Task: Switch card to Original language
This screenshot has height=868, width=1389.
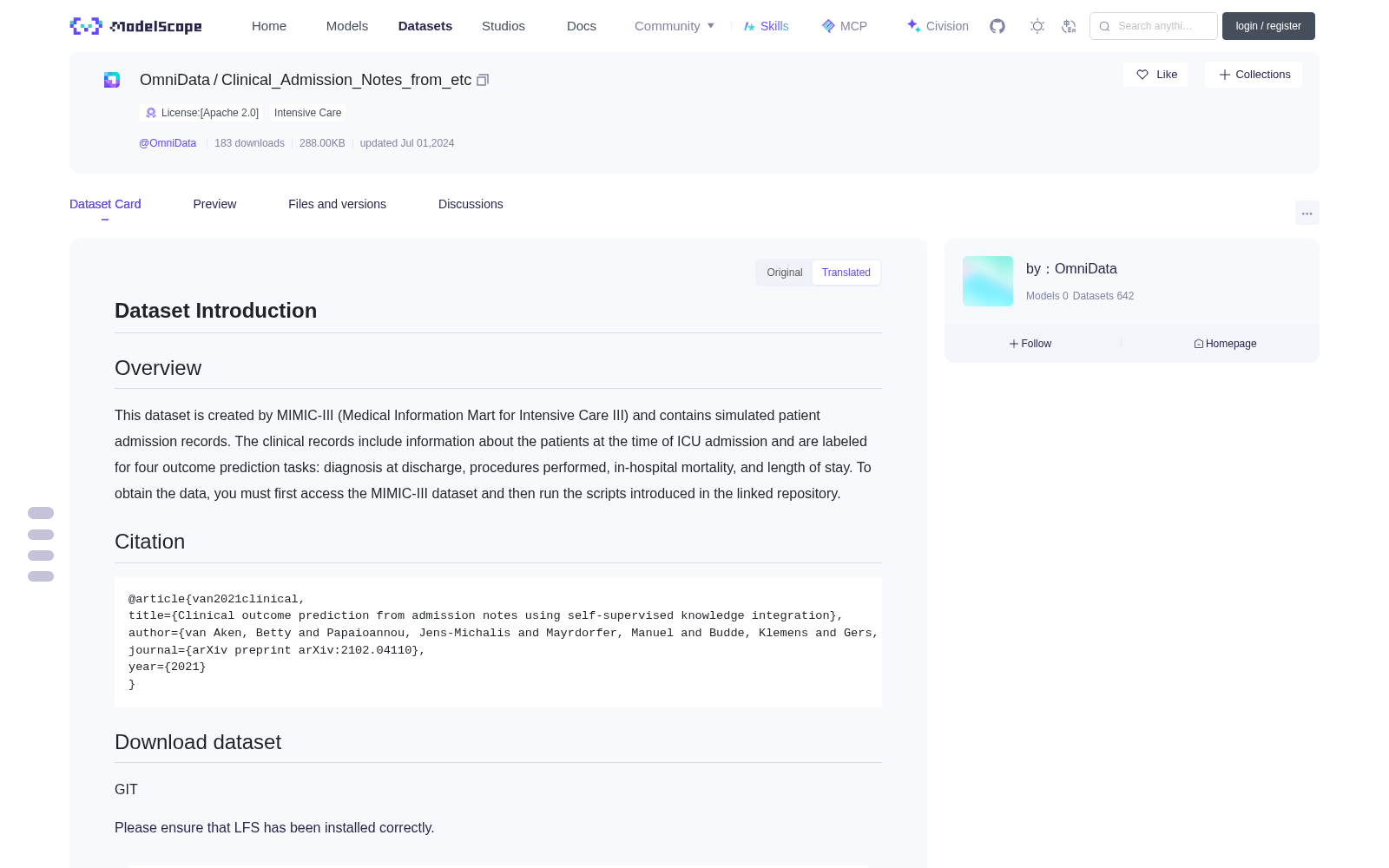Action: point(785,273)
